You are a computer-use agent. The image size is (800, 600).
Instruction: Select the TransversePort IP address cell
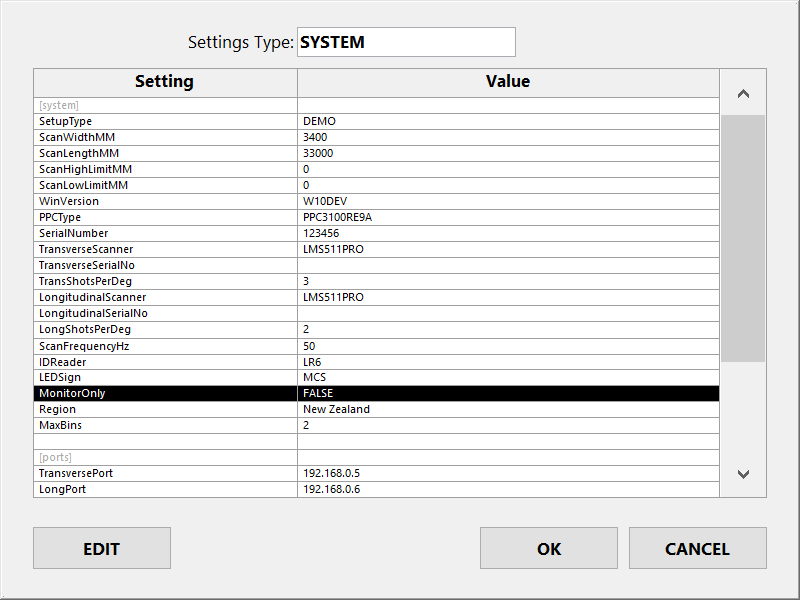coord(508,473)
